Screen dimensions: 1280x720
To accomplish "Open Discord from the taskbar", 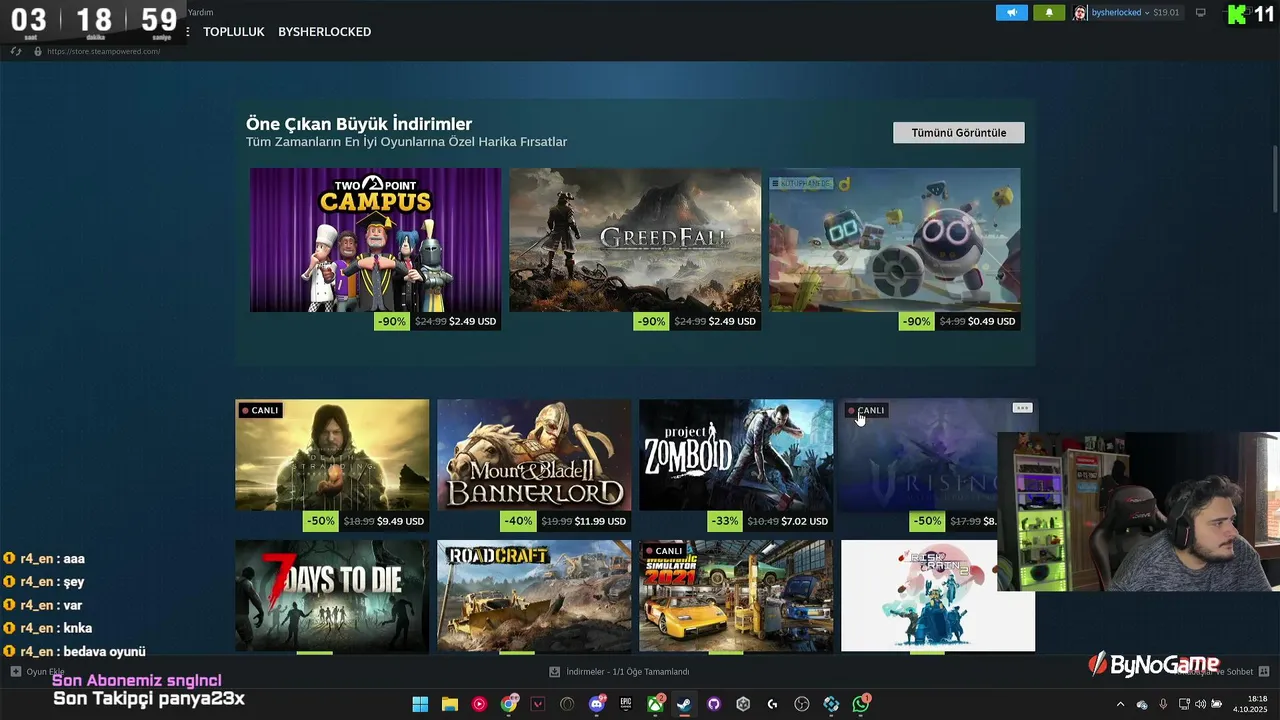I will coord(597,704).
